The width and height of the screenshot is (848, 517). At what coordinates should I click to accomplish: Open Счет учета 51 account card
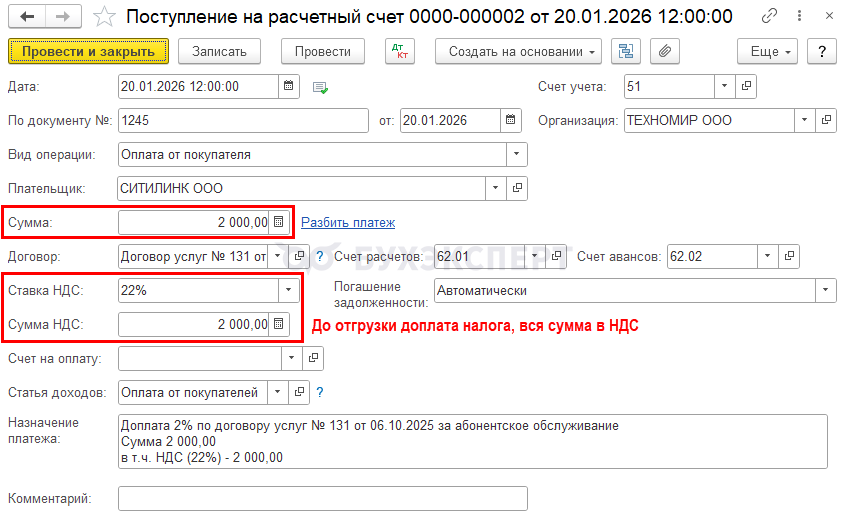[746, 86]
